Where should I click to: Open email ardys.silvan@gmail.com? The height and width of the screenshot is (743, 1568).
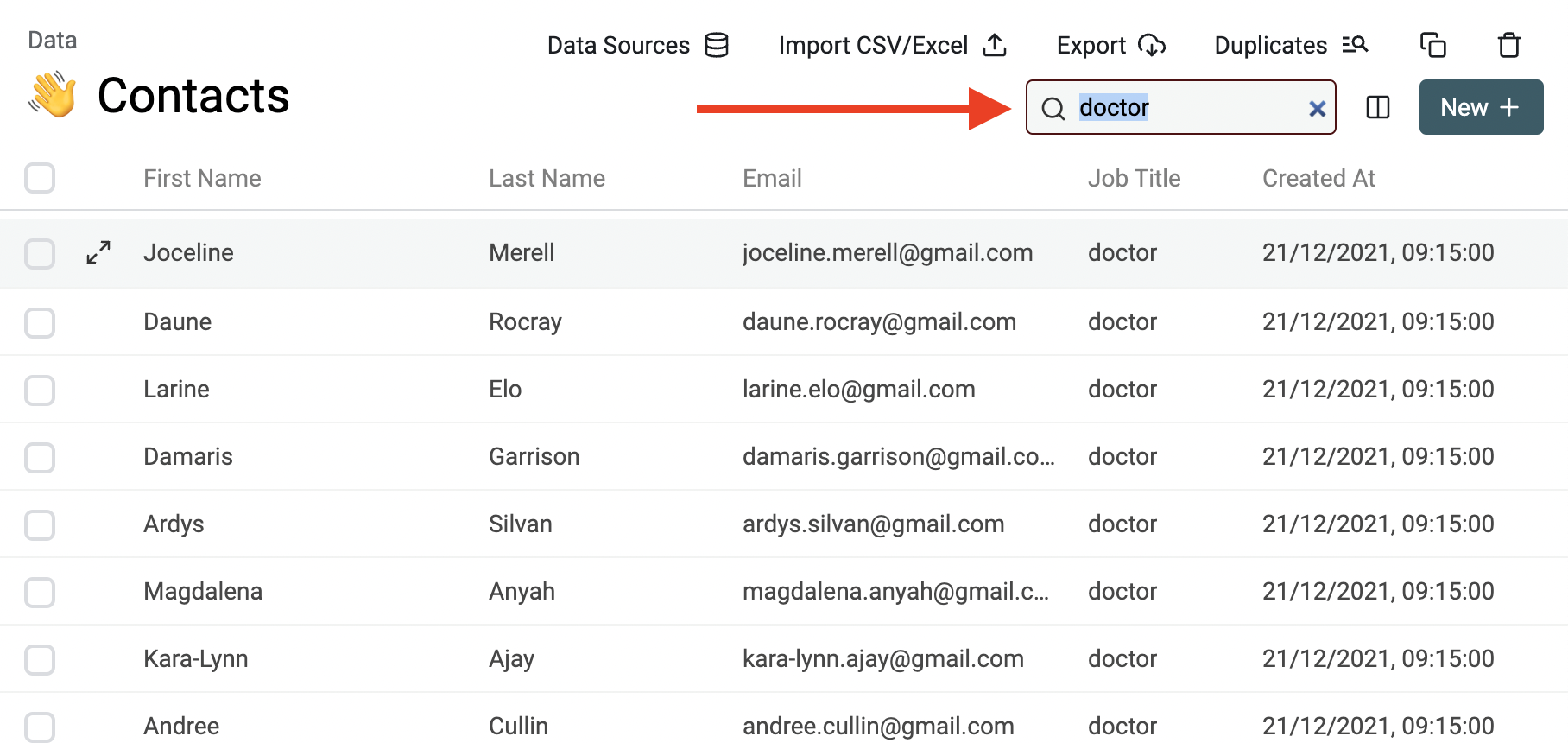873,524
